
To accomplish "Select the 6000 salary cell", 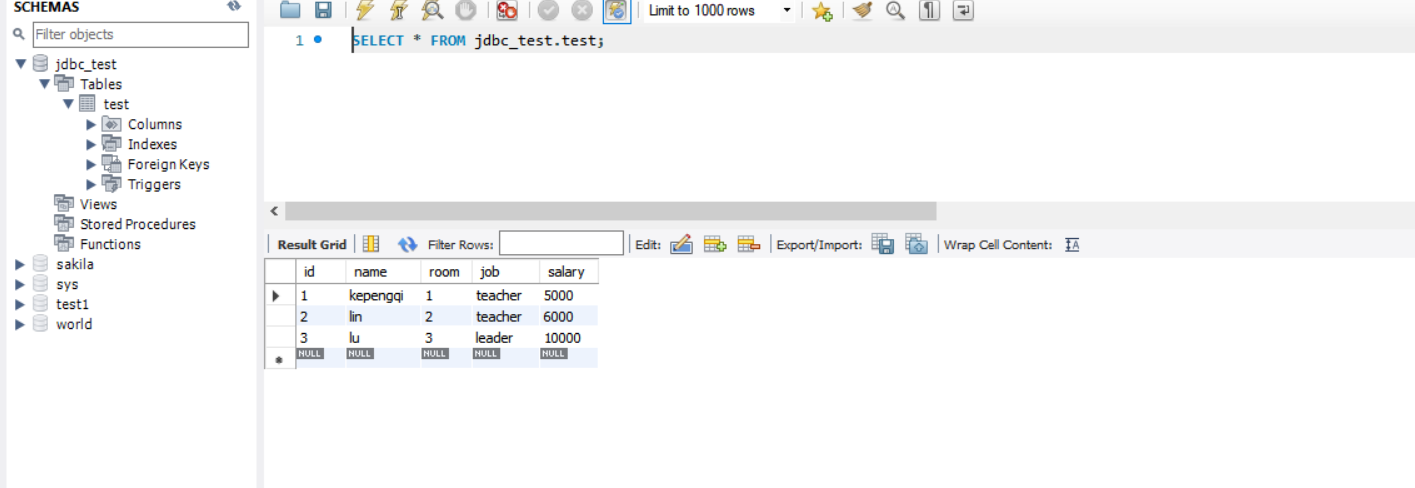I will pyautogui.click(x=569, y=317).
